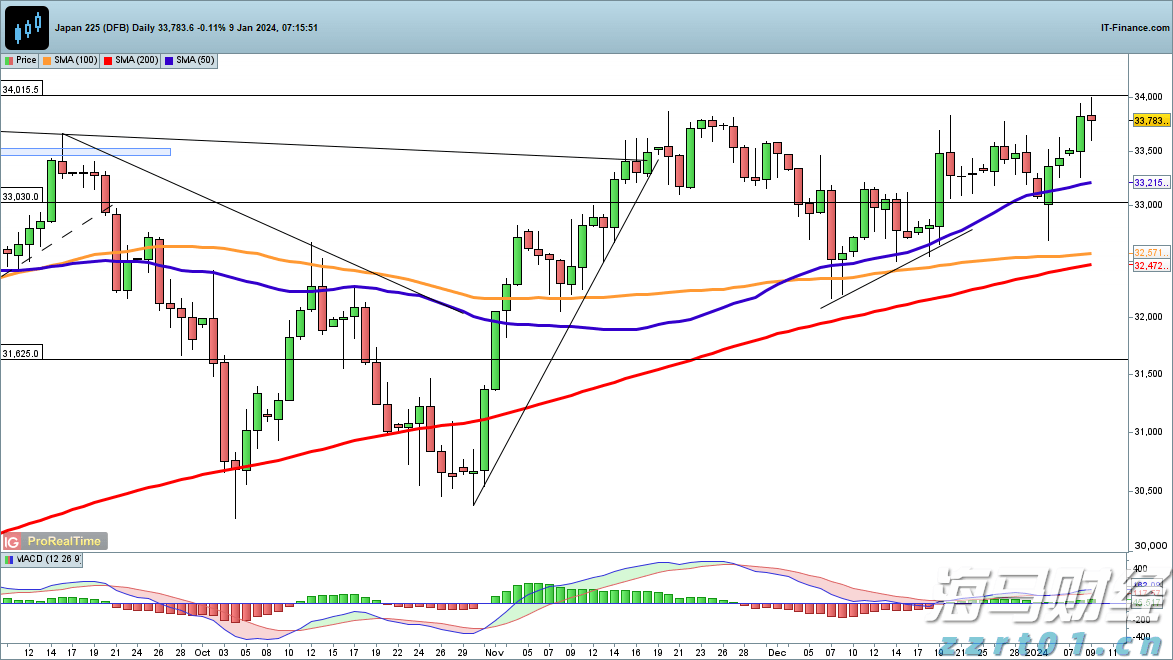Click the orange SMA (100) legend square
The image size is (1173, 660).
point(47,61)
